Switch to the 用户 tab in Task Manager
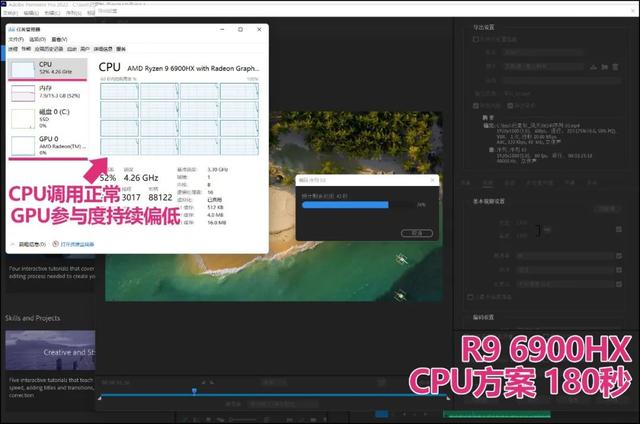 click(85, 49)
